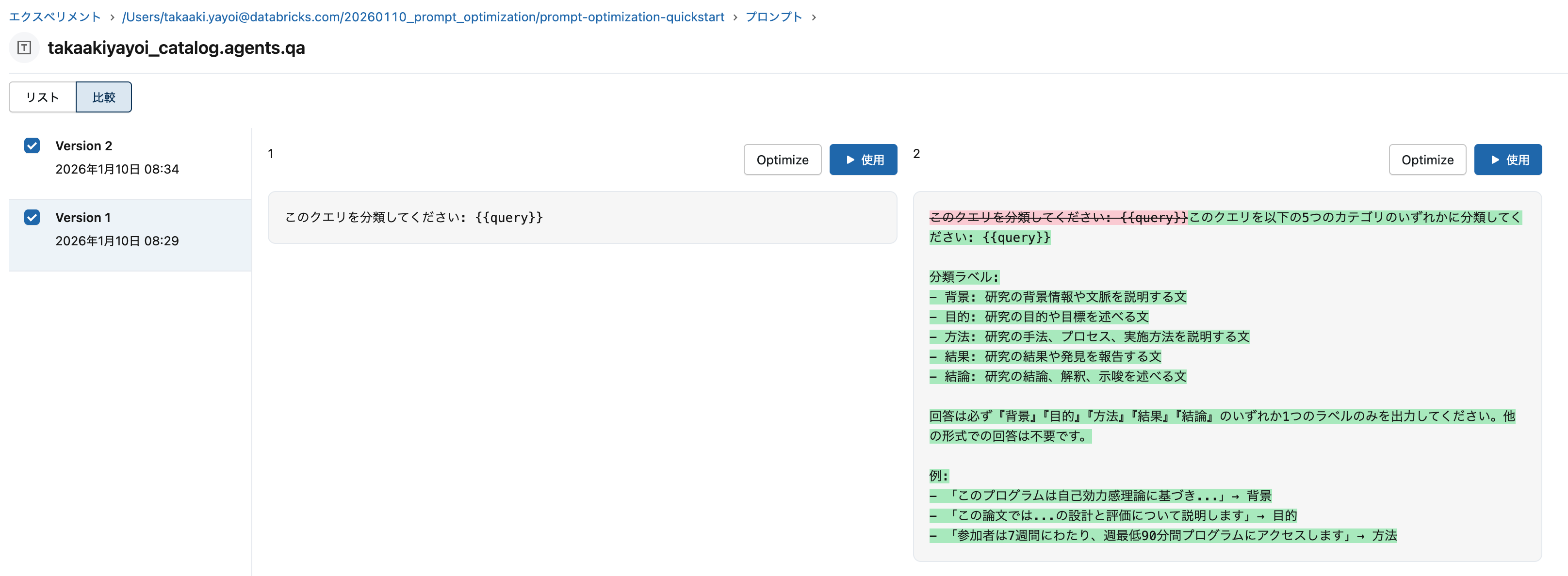Click Optimize for the version 2 prompt

(x=1427, y=160)
